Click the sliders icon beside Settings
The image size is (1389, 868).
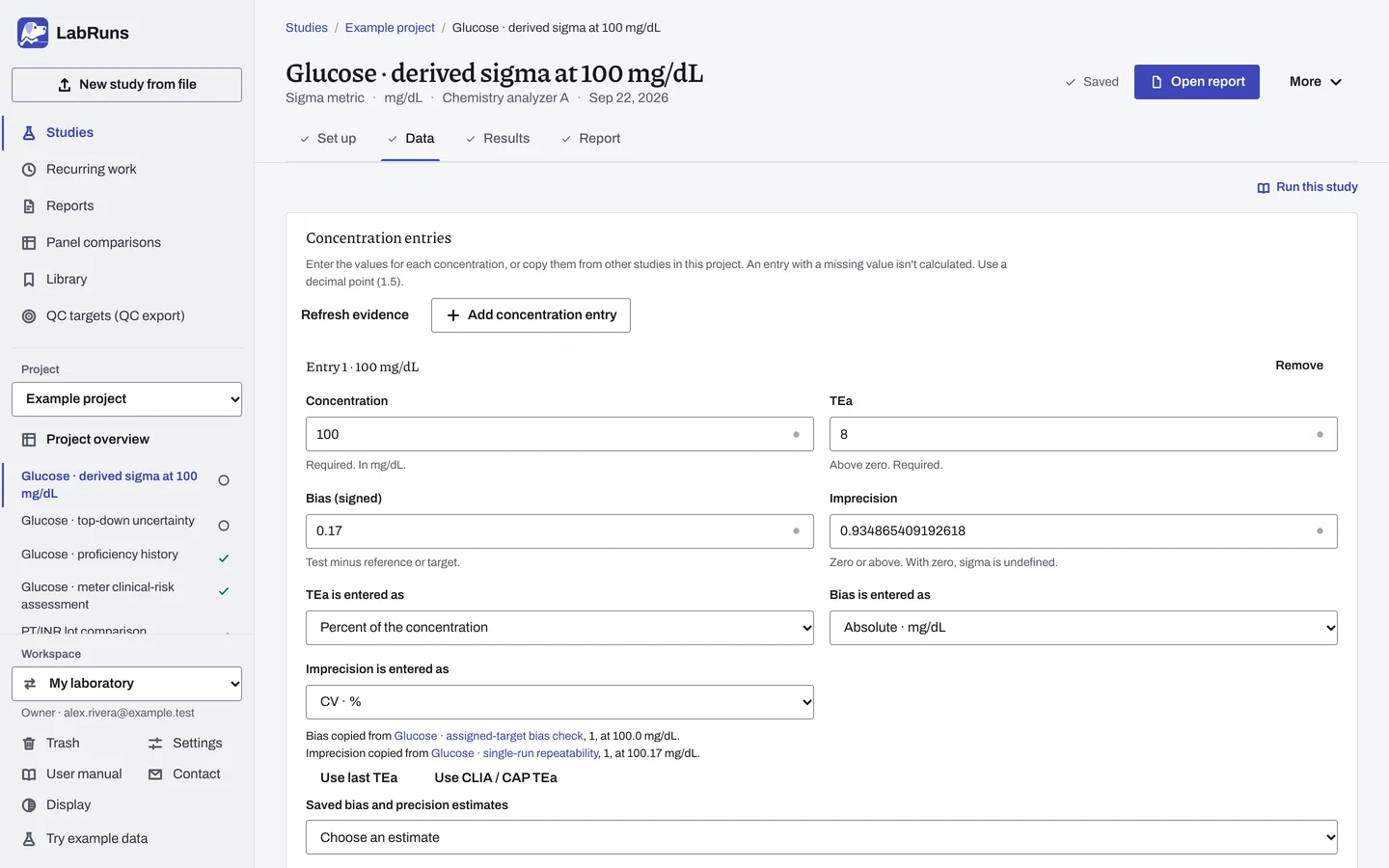[155, 744]
